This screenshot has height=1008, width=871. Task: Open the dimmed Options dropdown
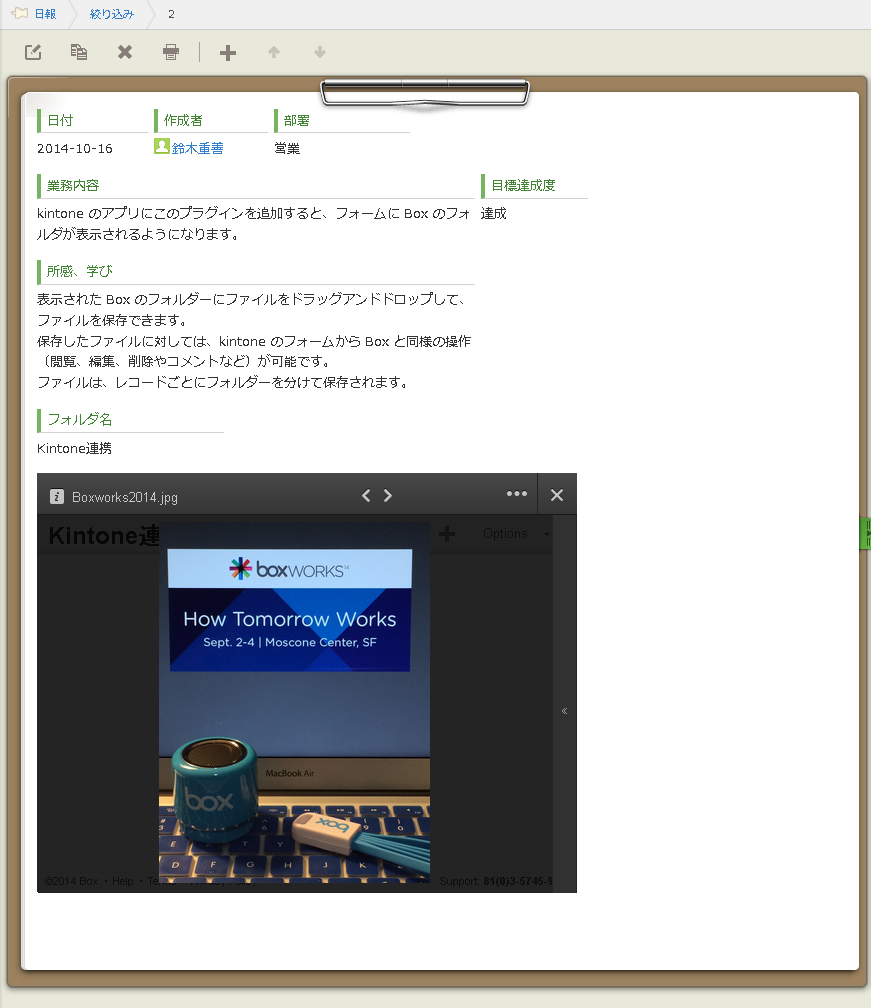click(516, 534)
